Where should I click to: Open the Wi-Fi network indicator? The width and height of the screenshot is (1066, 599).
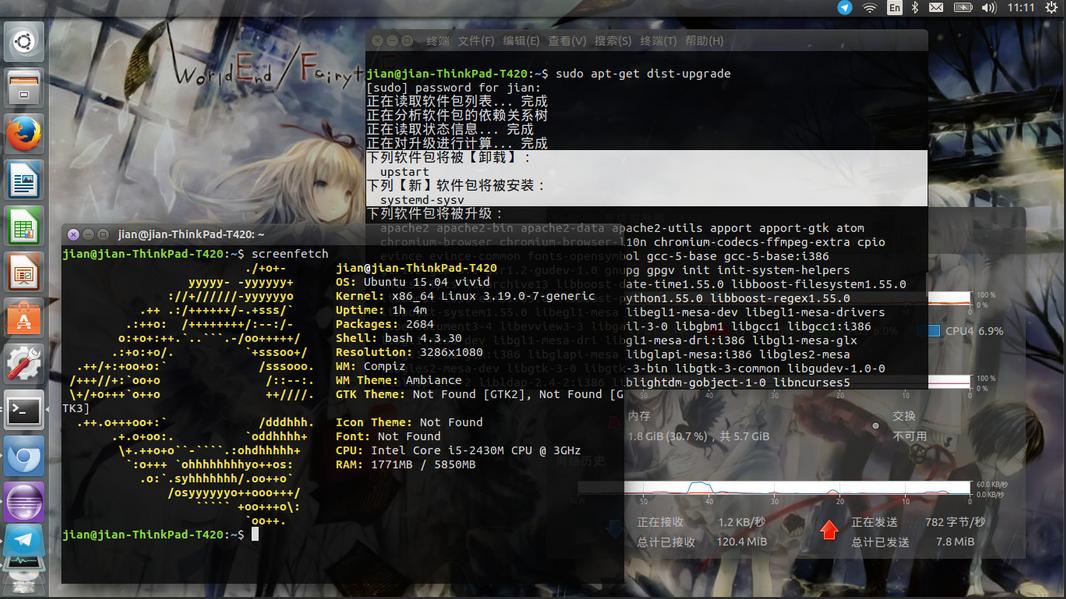click(x=870, y=7)
